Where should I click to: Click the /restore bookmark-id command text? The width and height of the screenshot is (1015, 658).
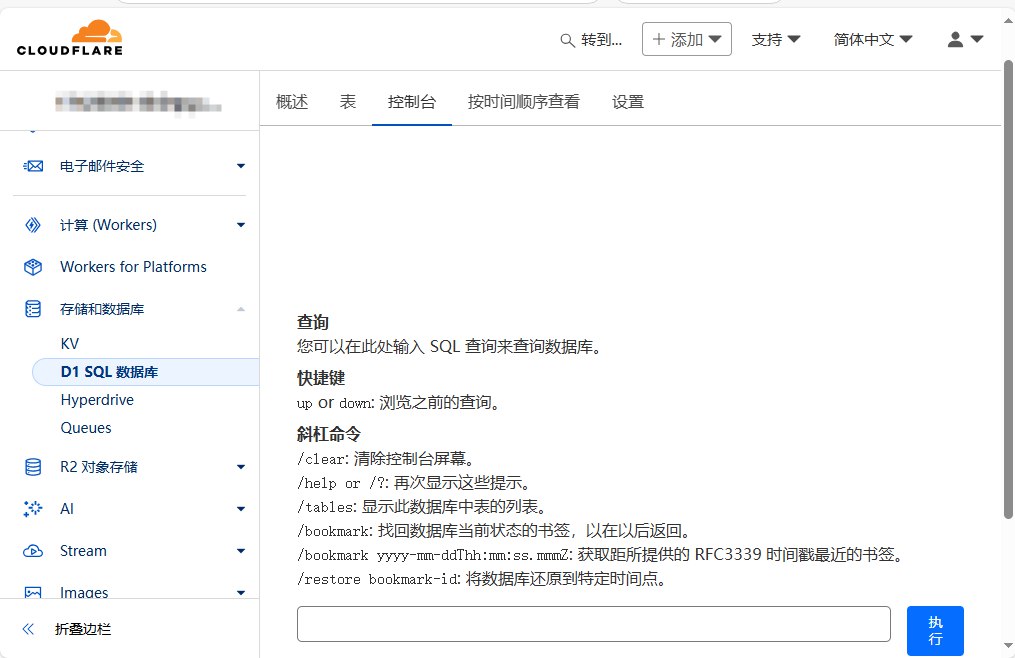tap(379, 579)
